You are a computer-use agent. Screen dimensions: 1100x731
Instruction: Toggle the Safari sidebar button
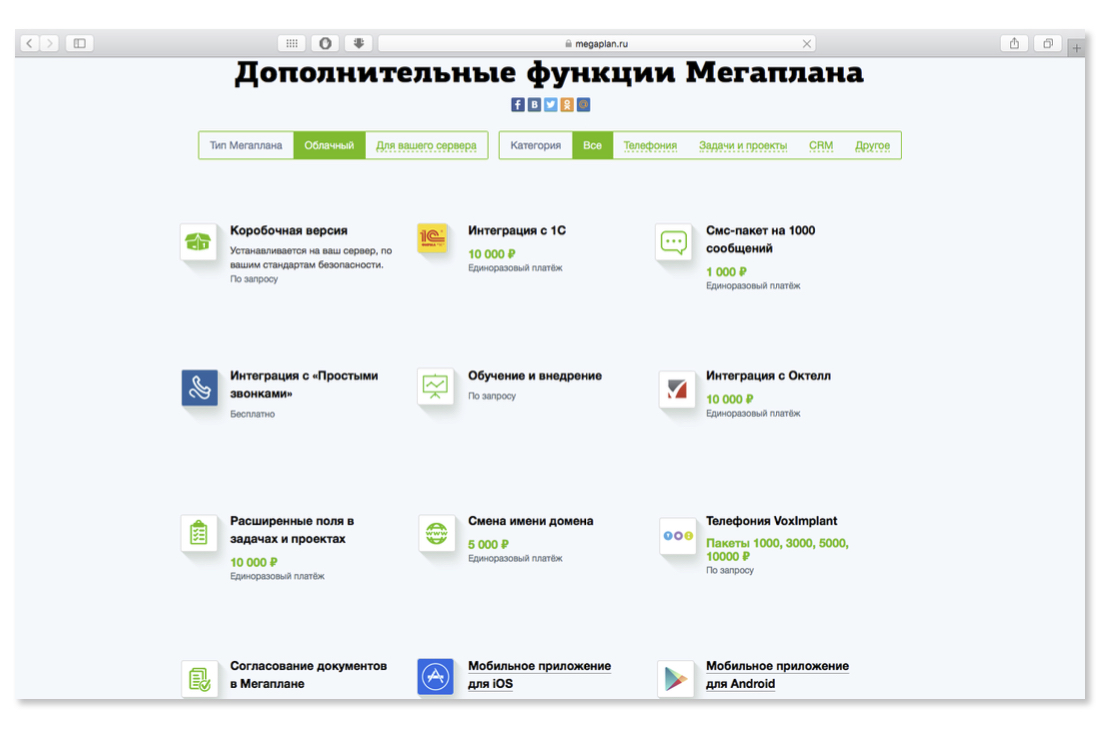coord(80,43)
